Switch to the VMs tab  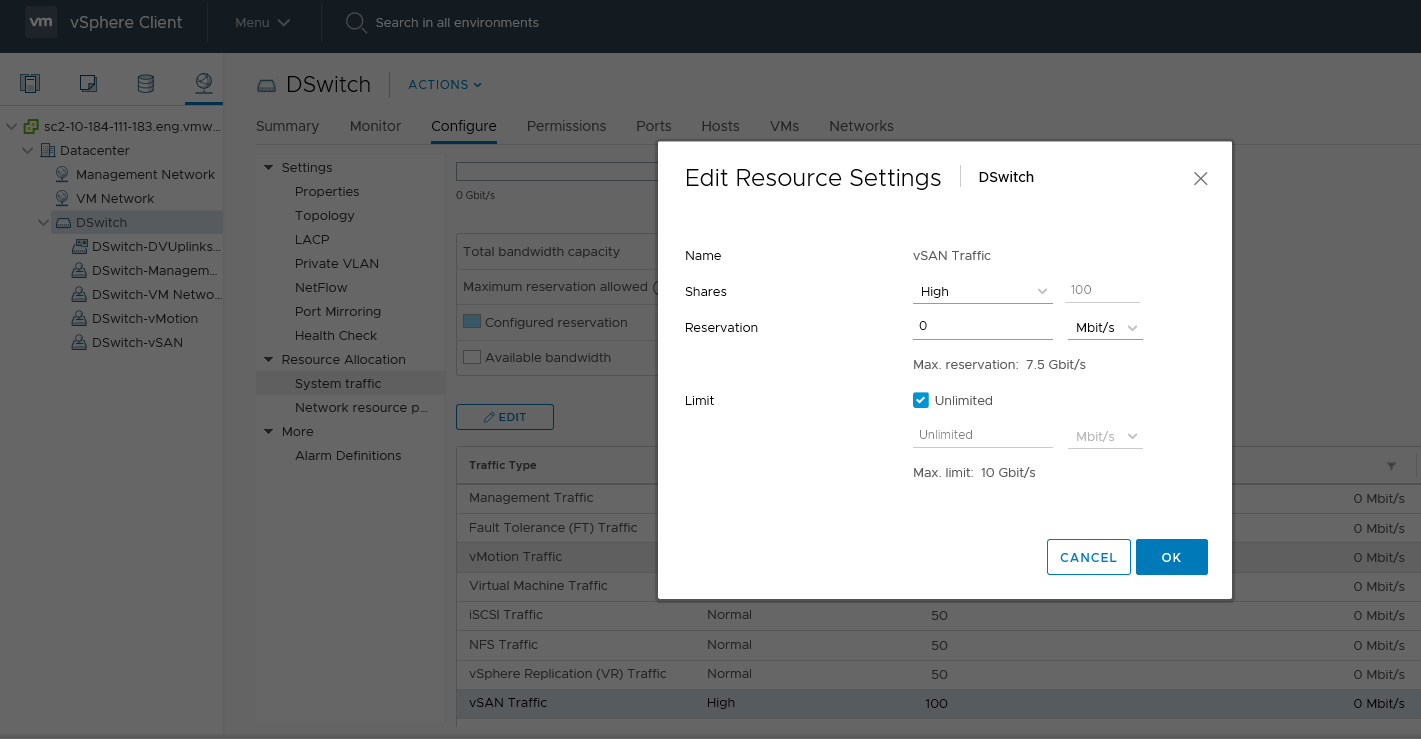point(784,126)
